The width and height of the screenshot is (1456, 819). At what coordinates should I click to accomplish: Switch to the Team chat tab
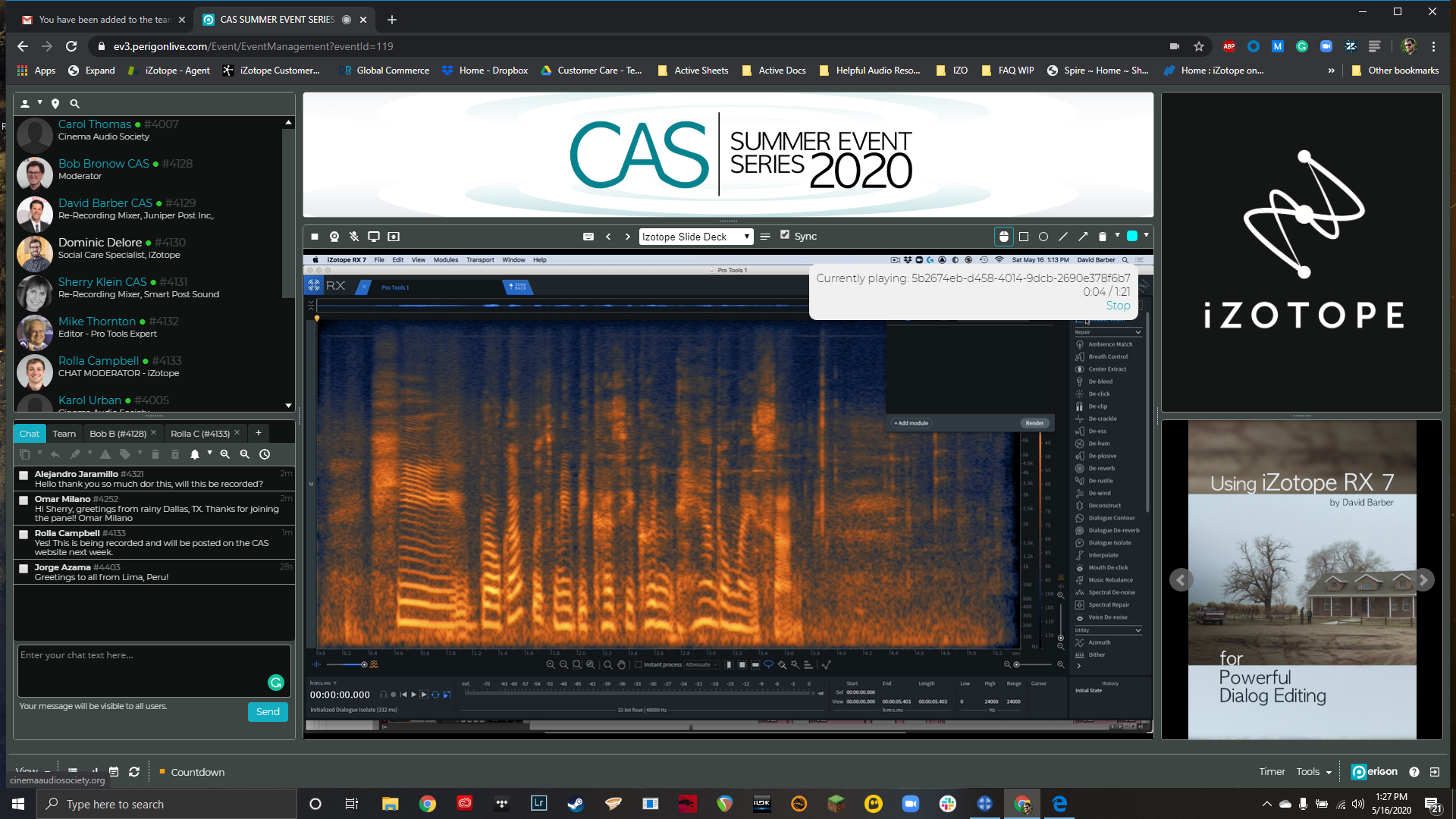coord(64,434)
